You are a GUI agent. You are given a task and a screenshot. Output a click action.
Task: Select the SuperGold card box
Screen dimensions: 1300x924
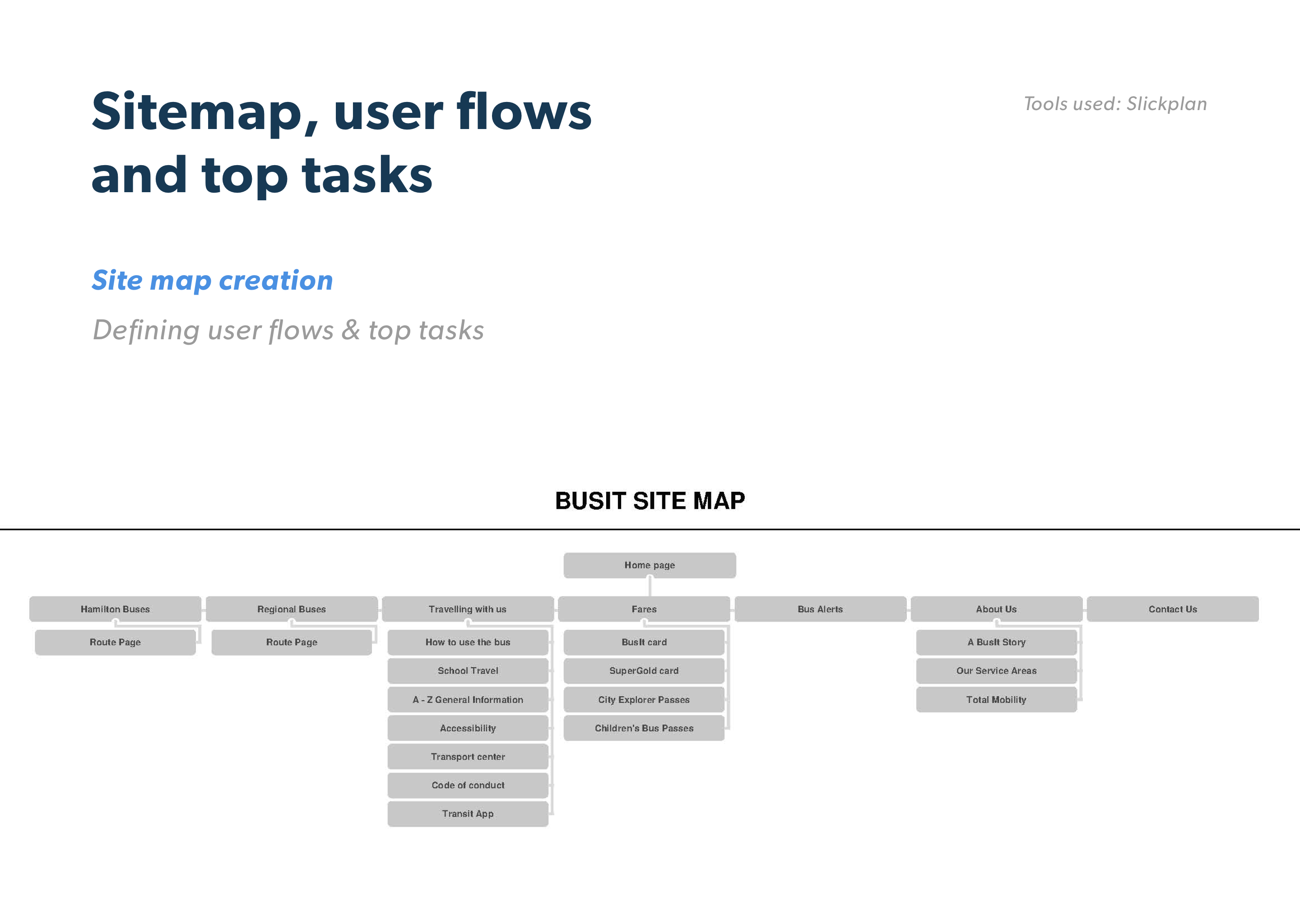click(x=644, y=671)
